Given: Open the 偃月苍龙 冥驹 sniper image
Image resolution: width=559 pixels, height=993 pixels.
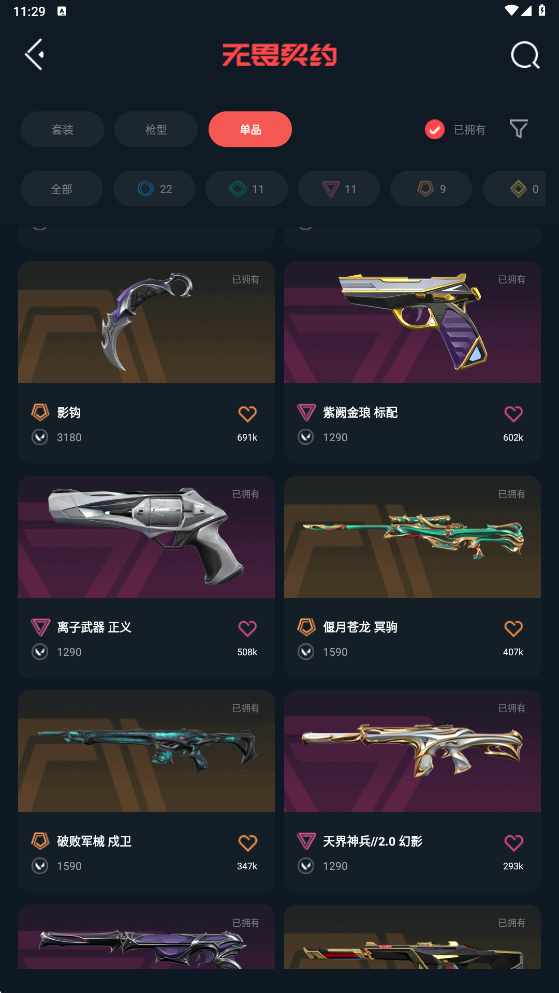Looking at the screenshot, I should click(412, 537).
